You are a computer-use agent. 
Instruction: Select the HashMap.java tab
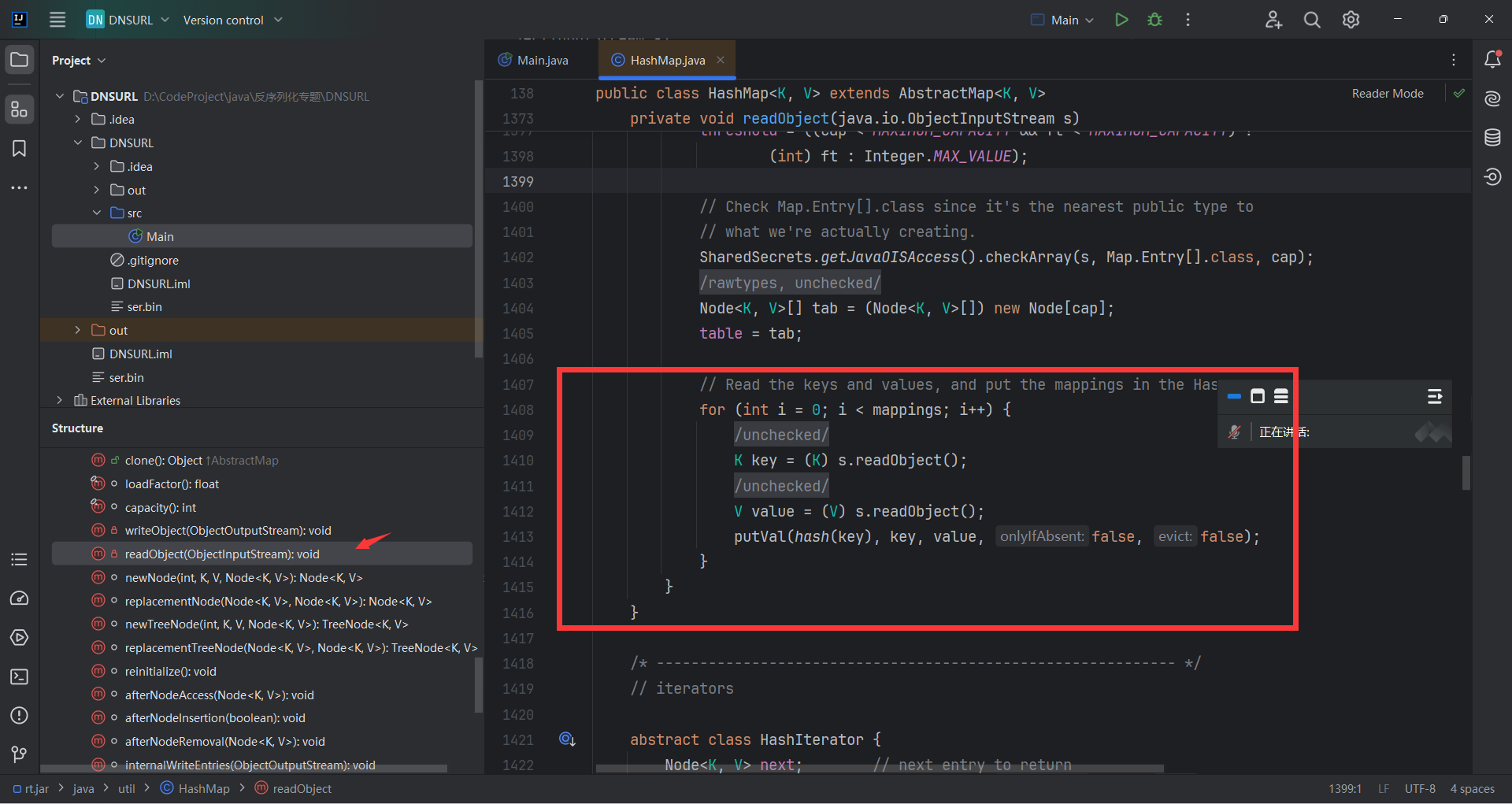(667, 60)
